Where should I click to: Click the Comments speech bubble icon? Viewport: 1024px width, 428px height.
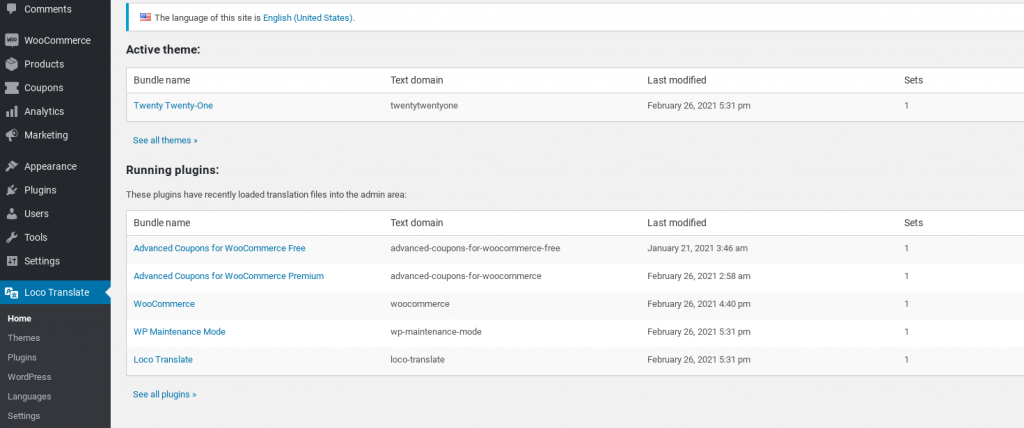pyautogui.click(x=11, y=9)
